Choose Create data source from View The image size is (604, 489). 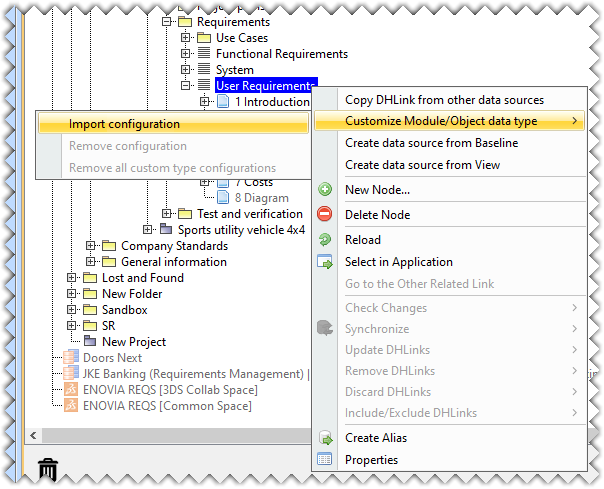point(450,165)
